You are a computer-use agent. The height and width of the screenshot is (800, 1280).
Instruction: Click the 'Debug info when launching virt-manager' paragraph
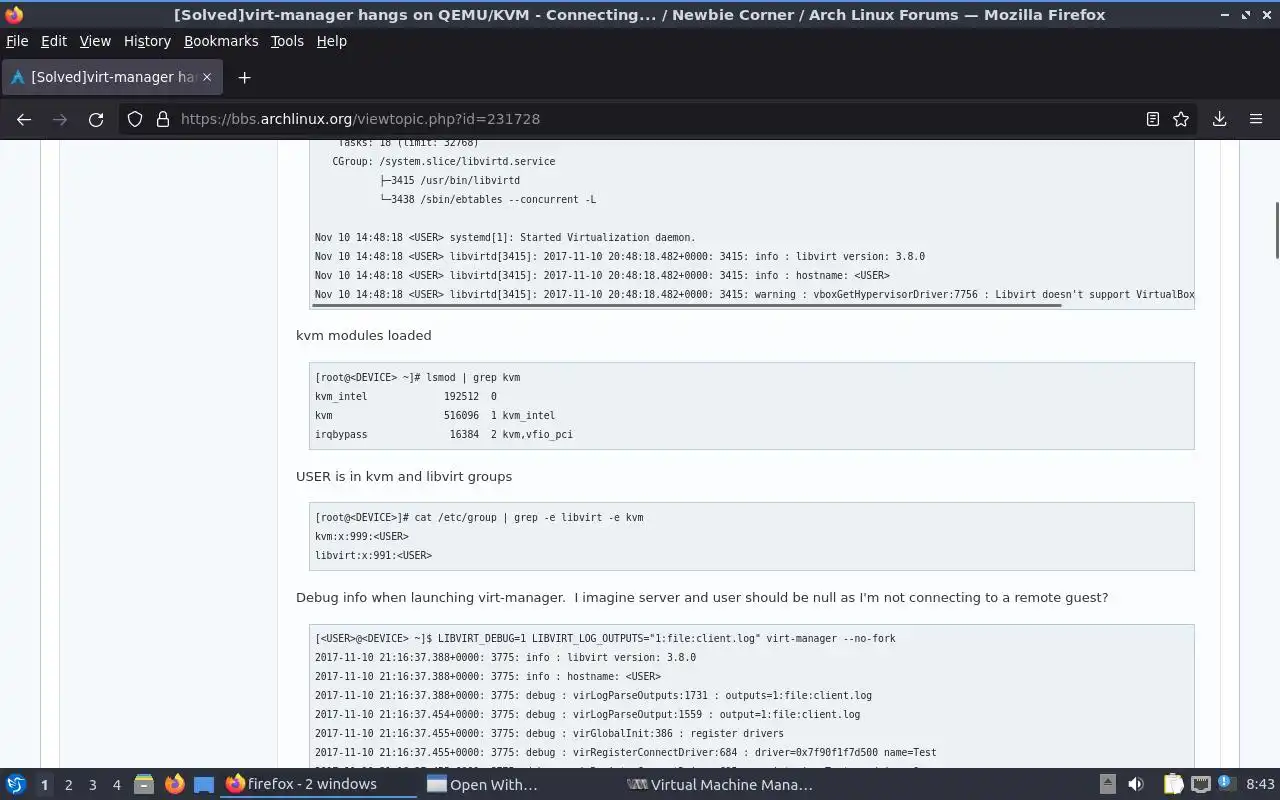[702, 598]
